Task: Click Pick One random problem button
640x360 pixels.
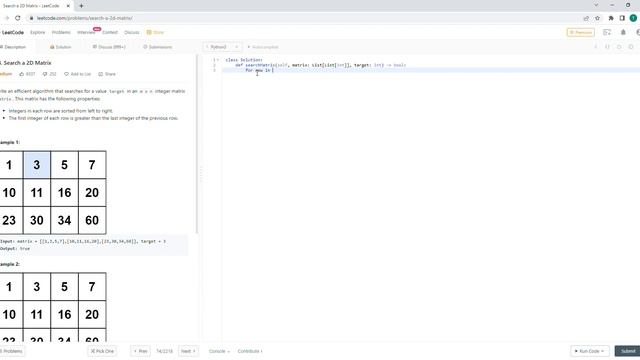Action: [x=102, y=351]
